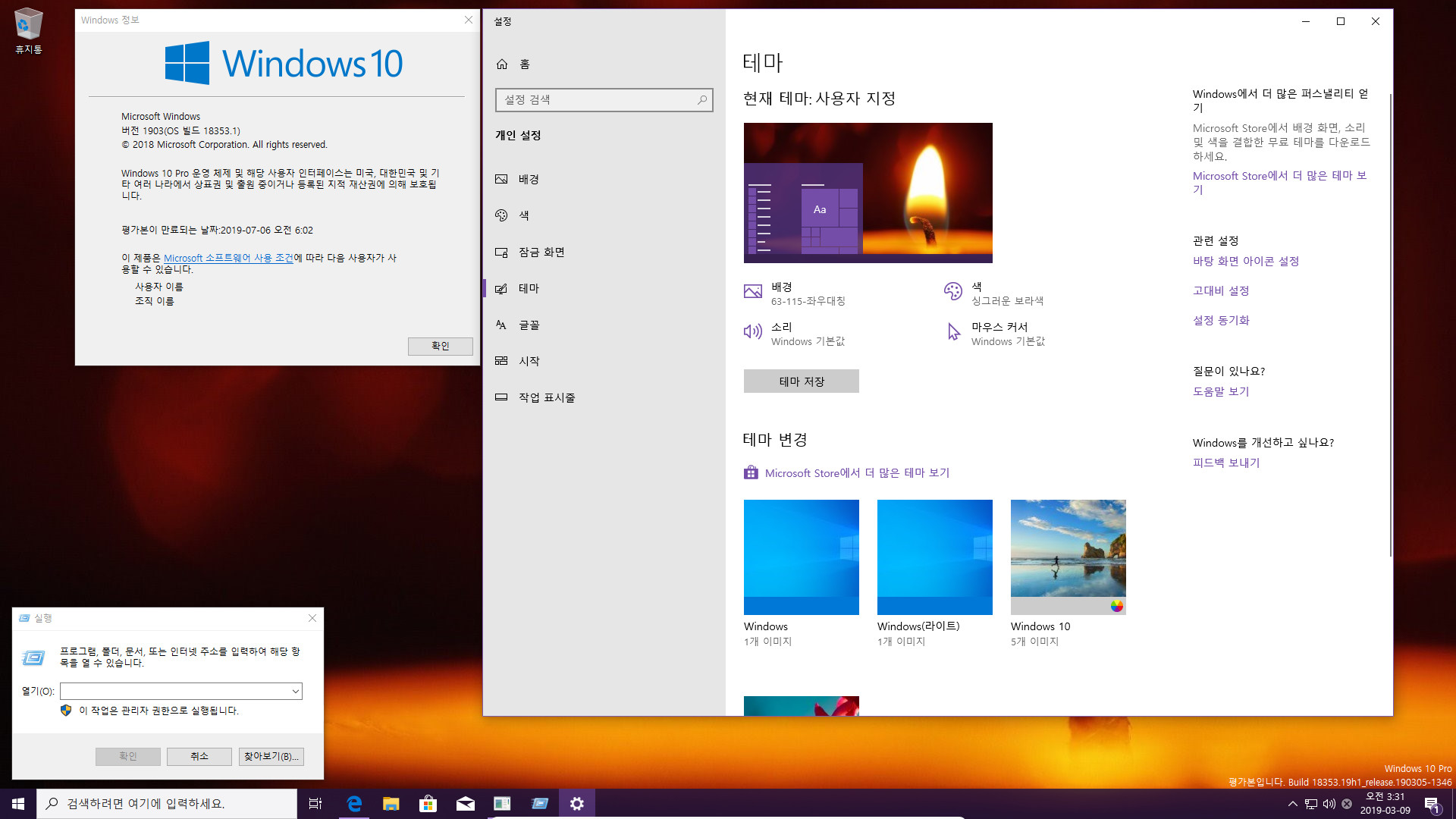Click the Save theme button
This screenshot has height=819, width=1456.
click(802, 381)
